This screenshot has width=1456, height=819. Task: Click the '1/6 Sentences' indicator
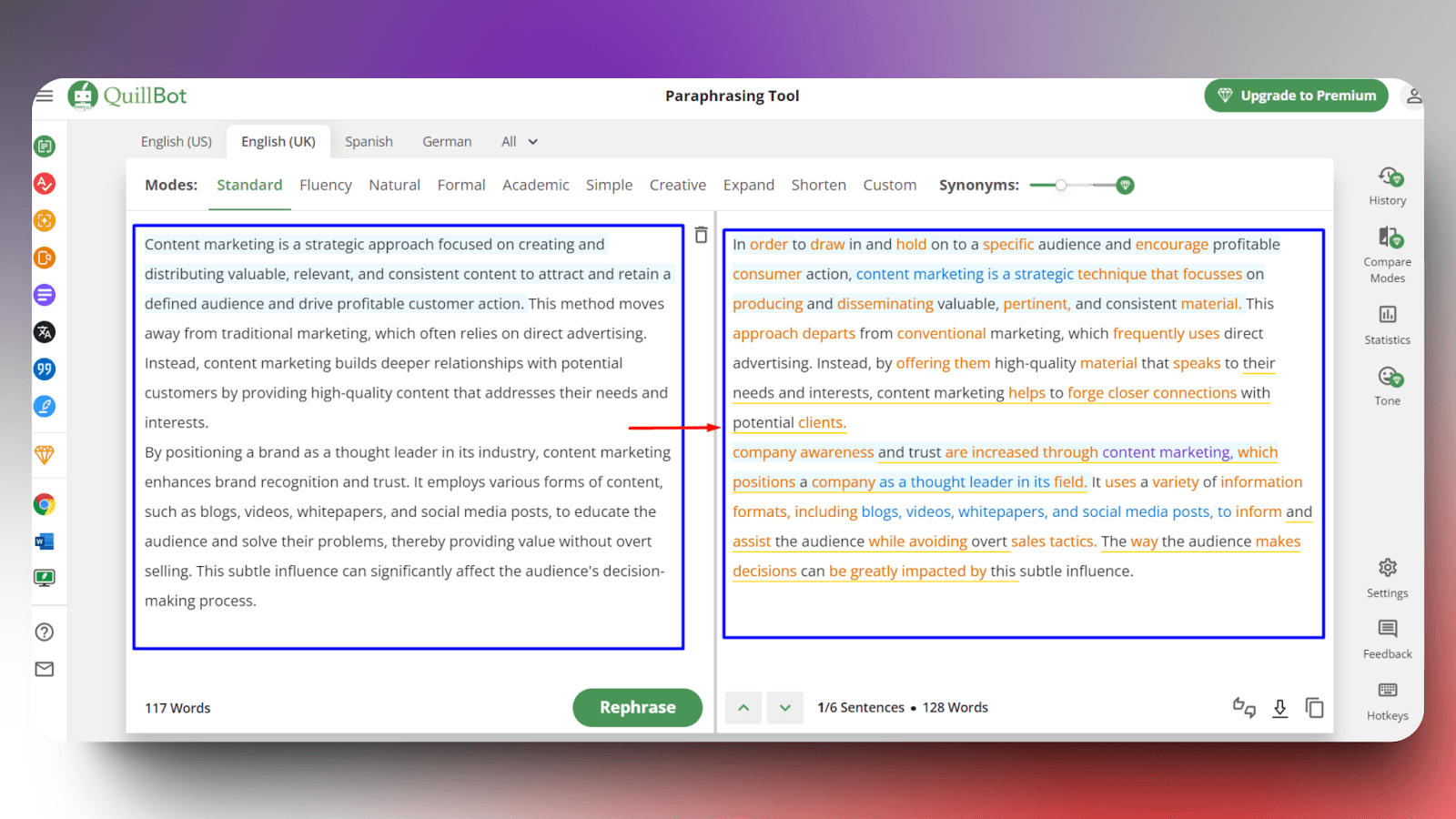[x=861, y=708]
